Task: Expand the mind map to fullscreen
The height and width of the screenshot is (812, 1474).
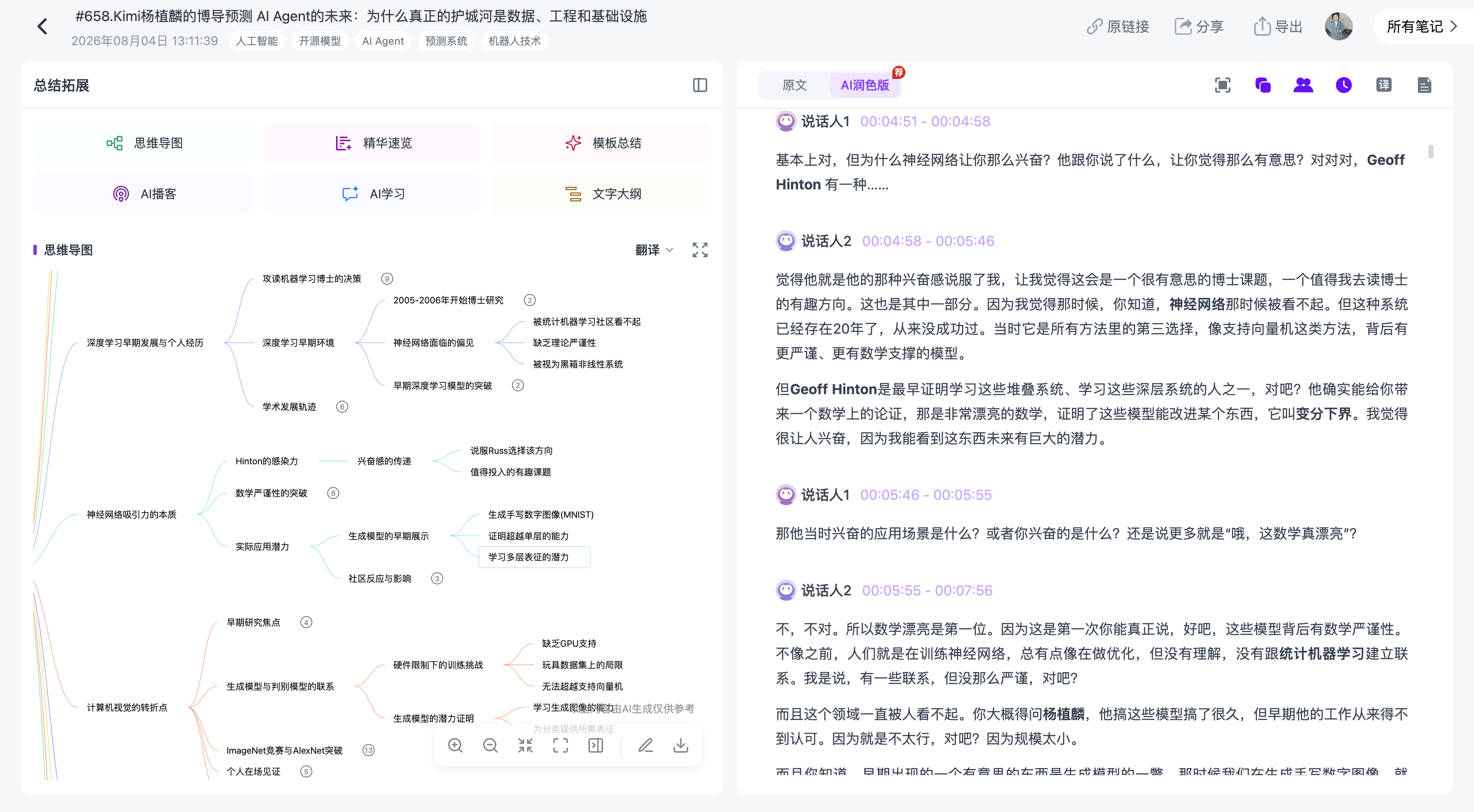Action: point(700,250)
